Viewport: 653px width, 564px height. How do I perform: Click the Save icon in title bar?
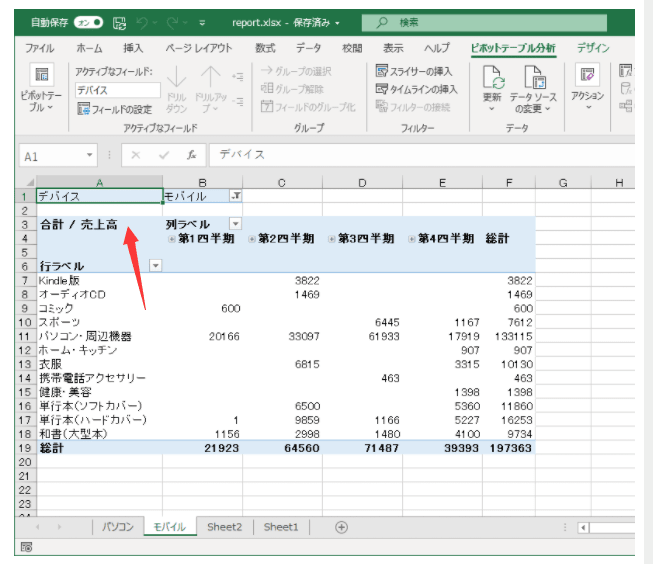pyautogui.click(x=120, y=23)
